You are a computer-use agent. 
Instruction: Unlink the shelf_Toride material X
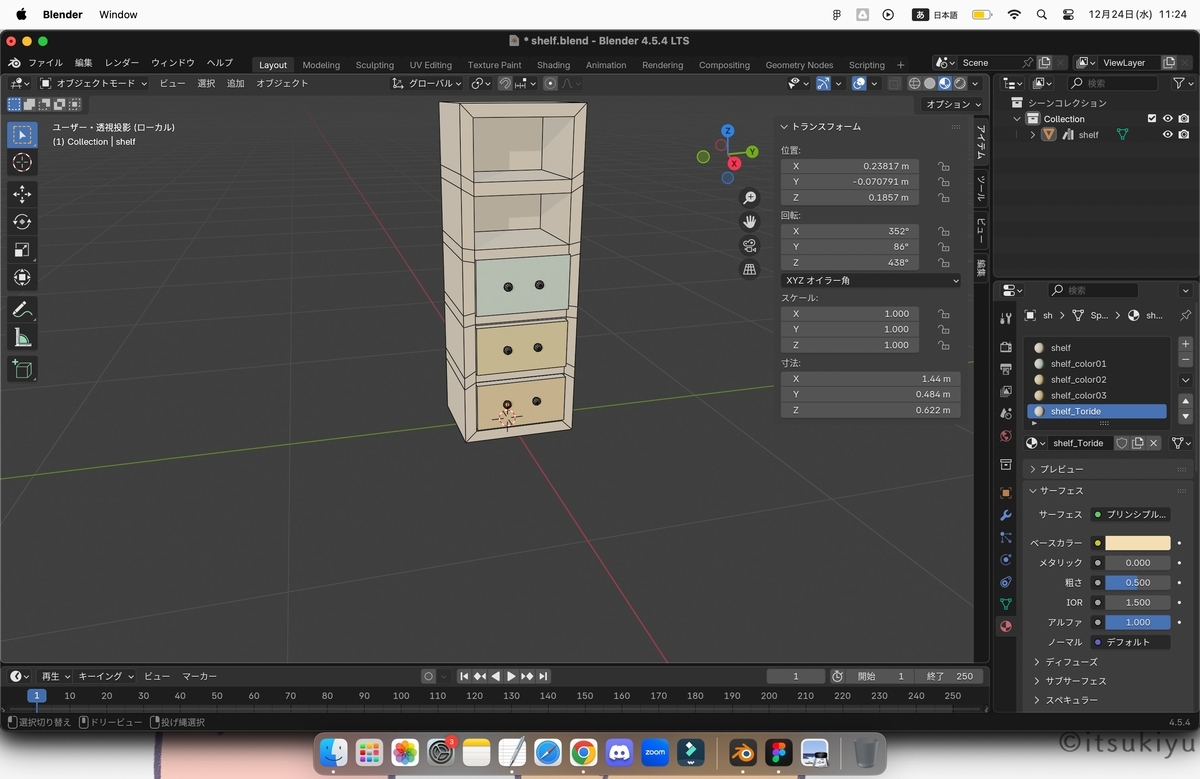pos(1153,443)
